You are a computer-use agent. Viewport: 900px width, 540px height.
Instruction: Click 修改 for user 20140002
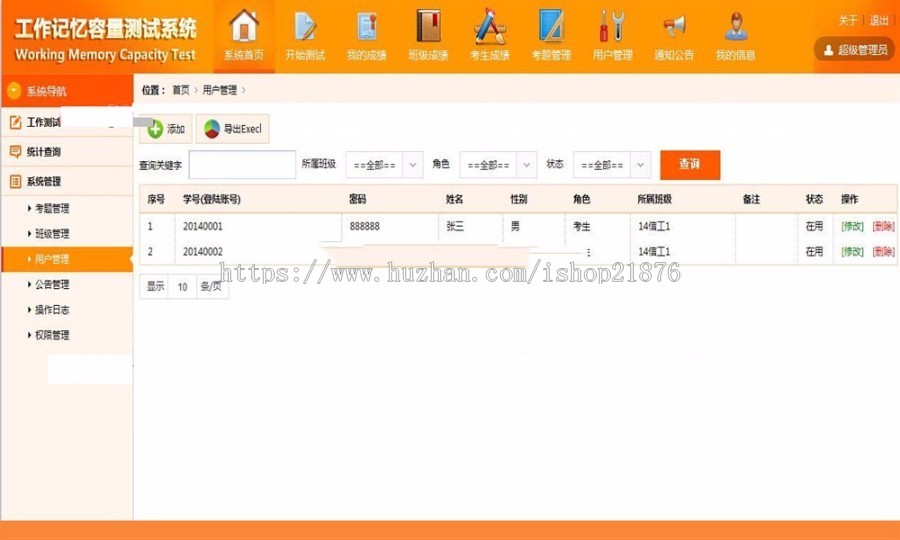coord(852,251)
